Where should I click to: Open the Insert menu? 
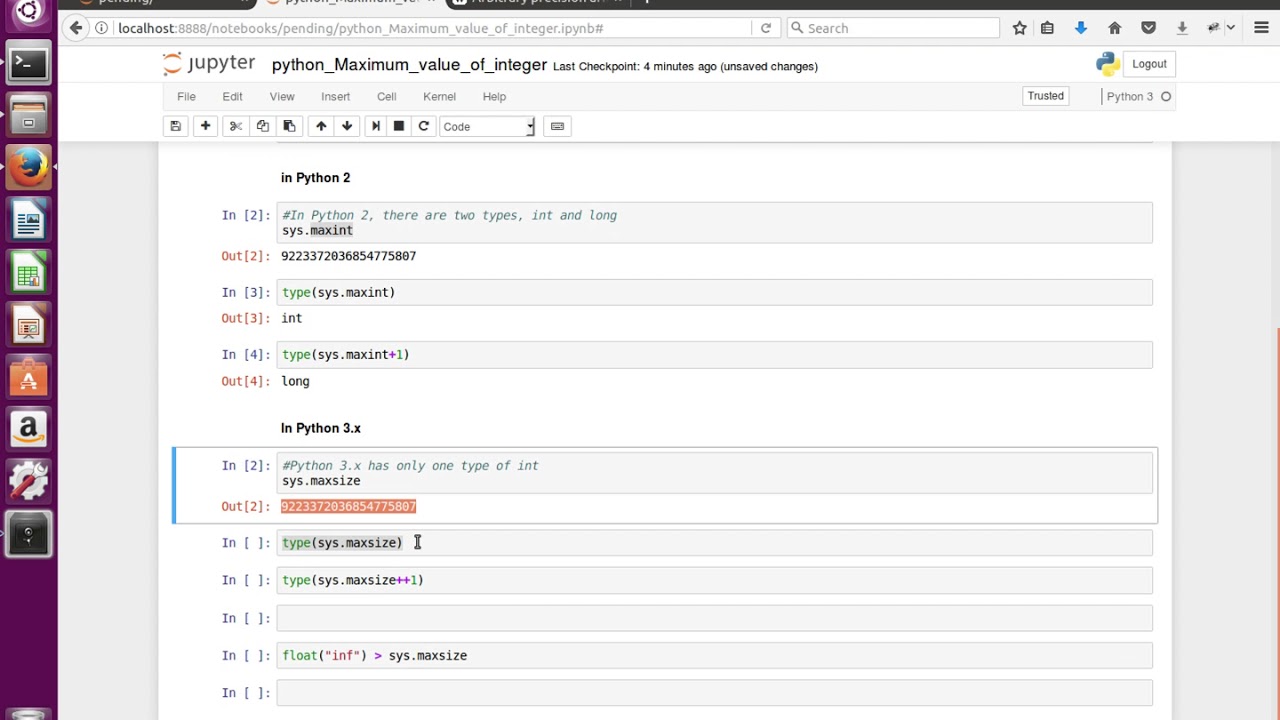[x=335, y=96]
